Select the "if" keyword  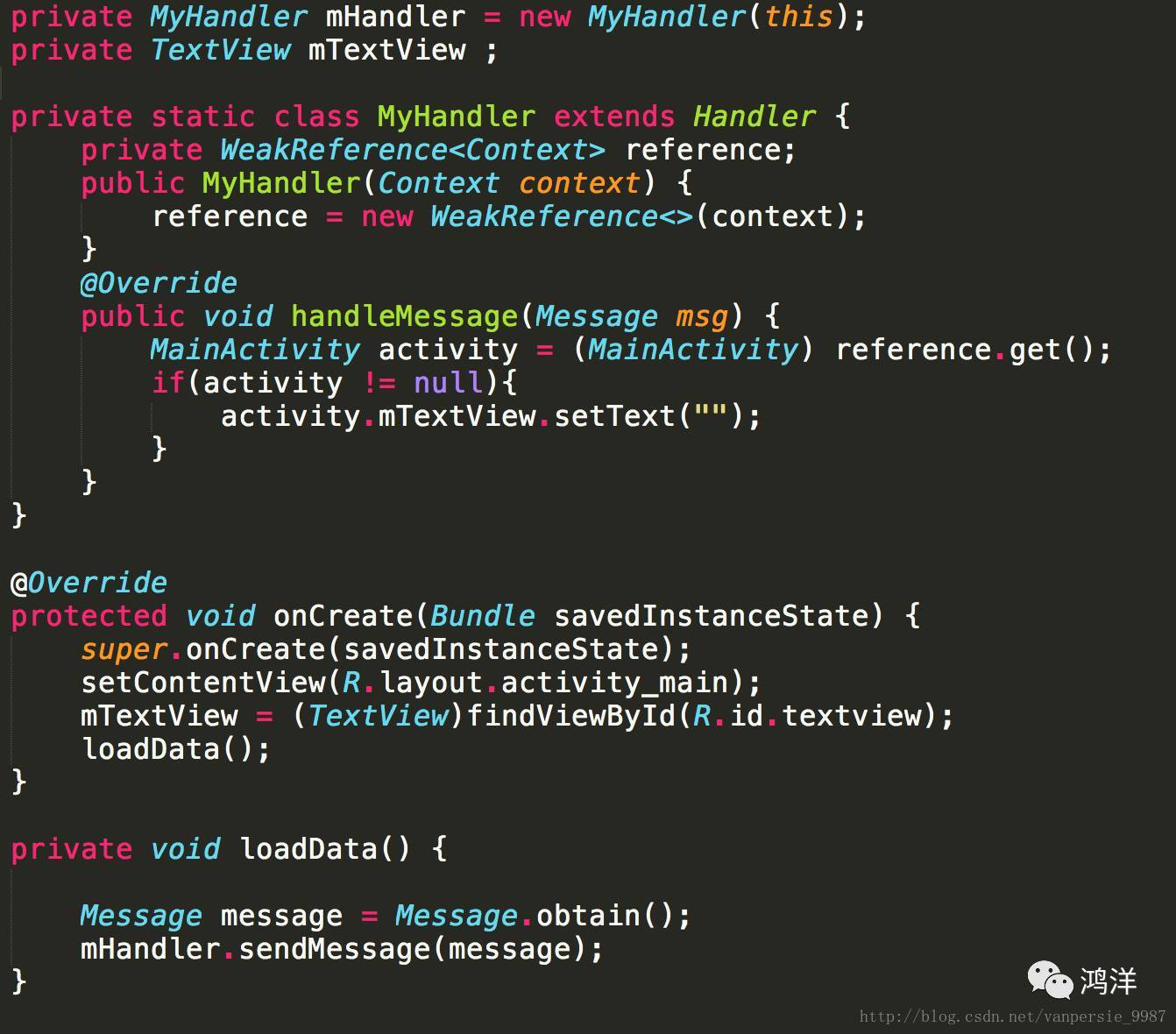tap(167, 383)
